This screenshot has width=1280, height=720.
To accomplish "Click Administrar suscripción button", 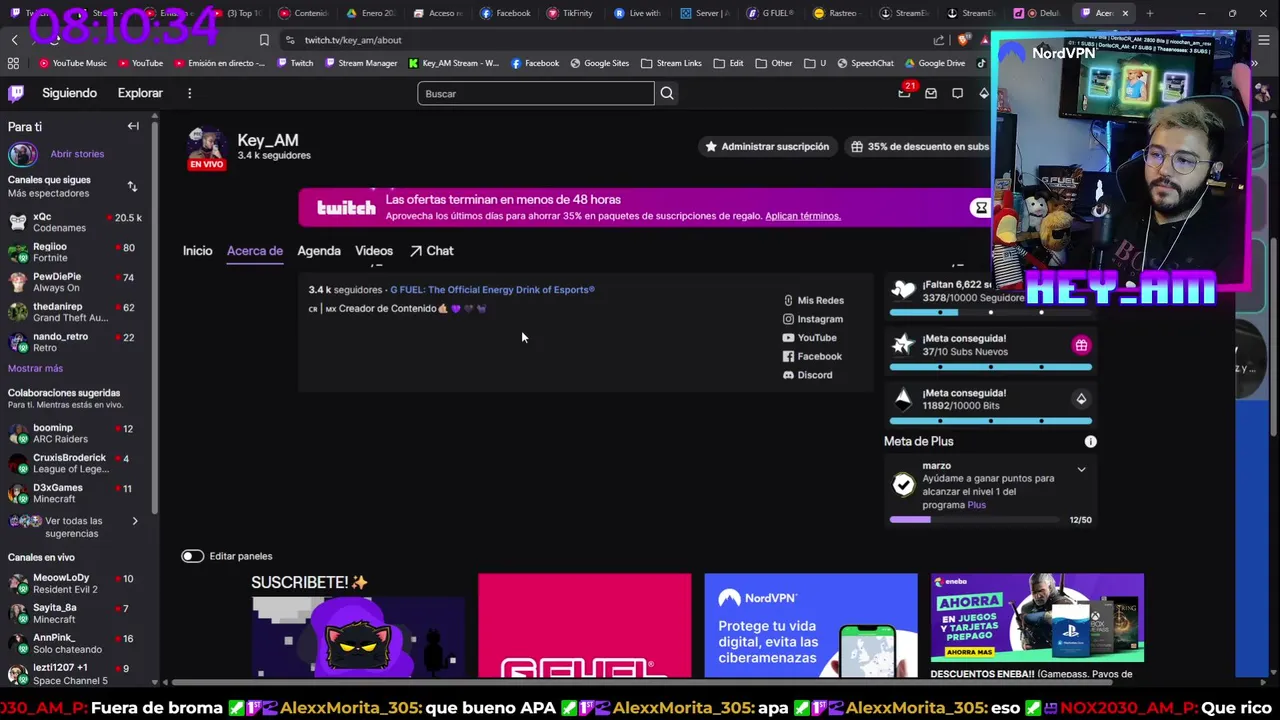I will [767, 146].
